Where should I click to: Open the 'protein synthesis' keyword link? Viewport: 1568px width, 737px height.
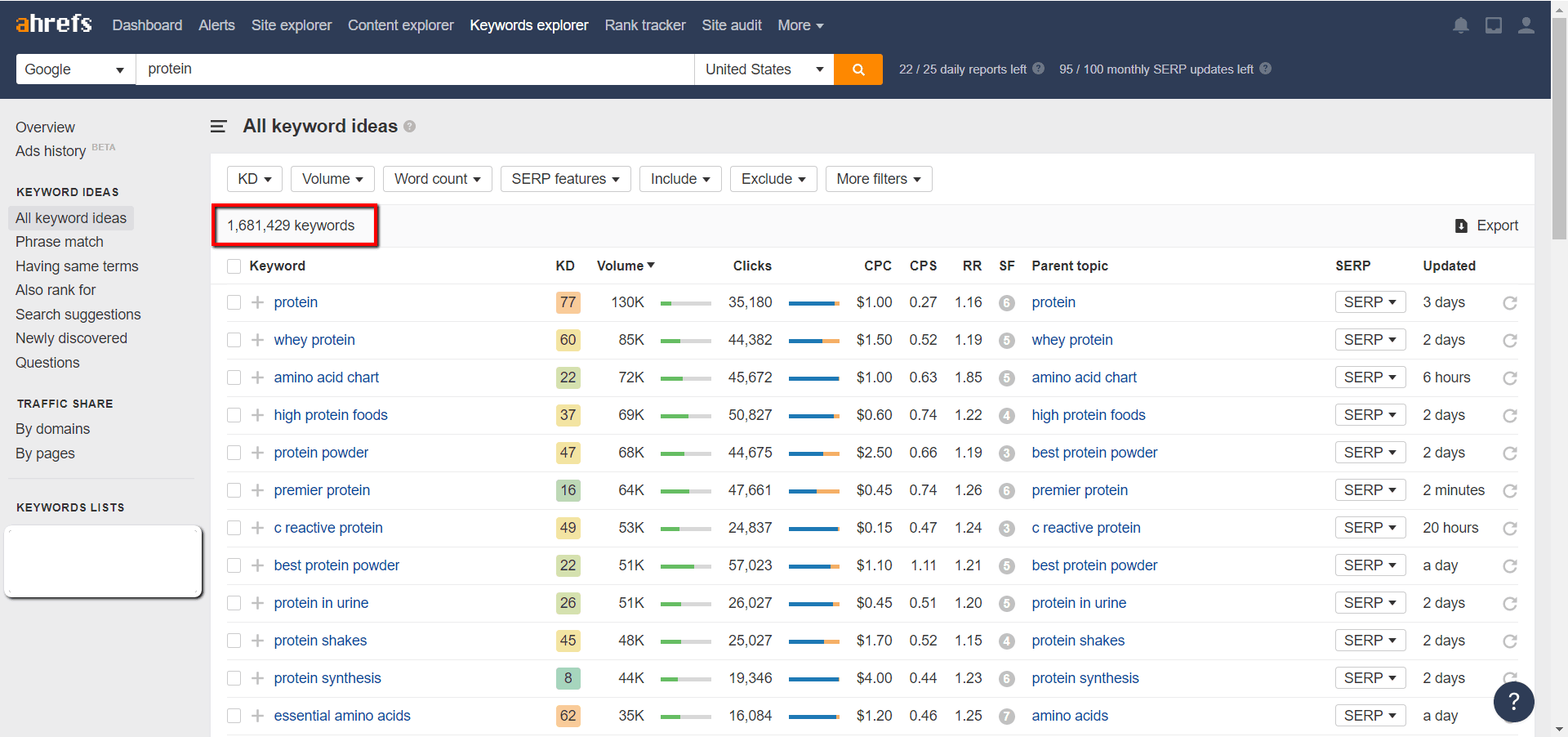coord(327,678)
